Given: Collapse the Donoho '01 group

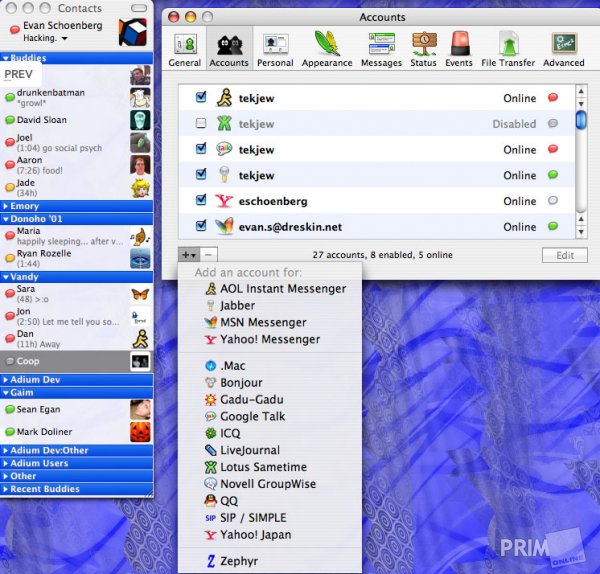Looking at the screenshot, I should (x=6, y=219).
